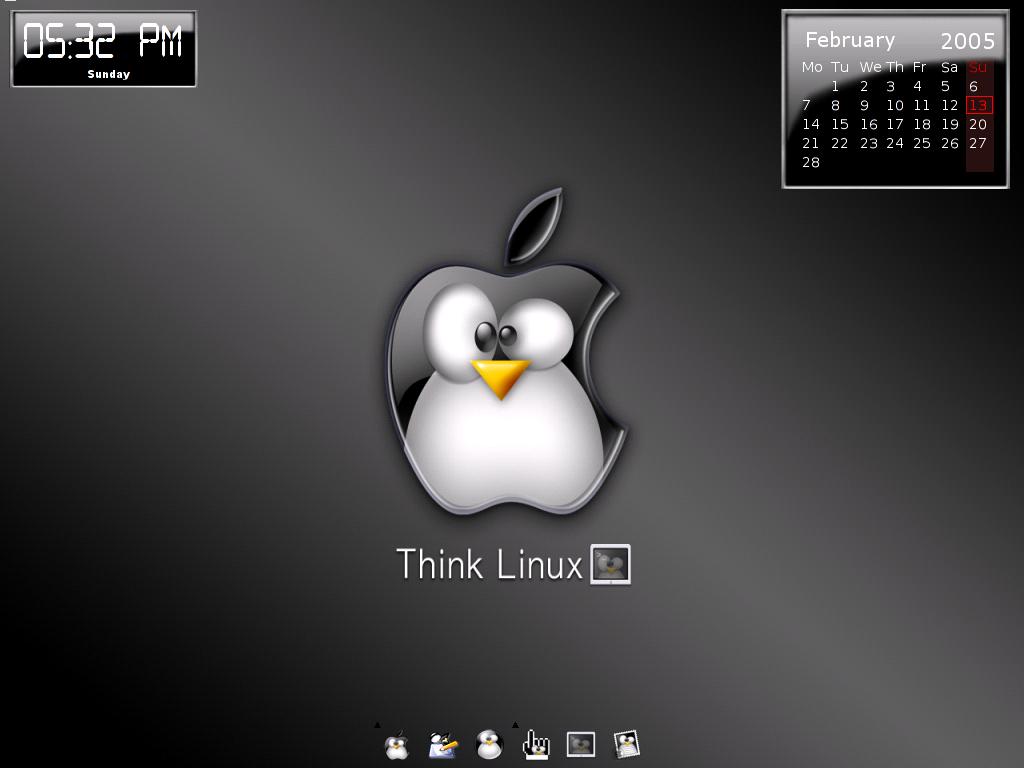Click the Mo weekday header in calendar
Image resolution: width=1024 pixels, height=768 pixels.
pos(812,67)
